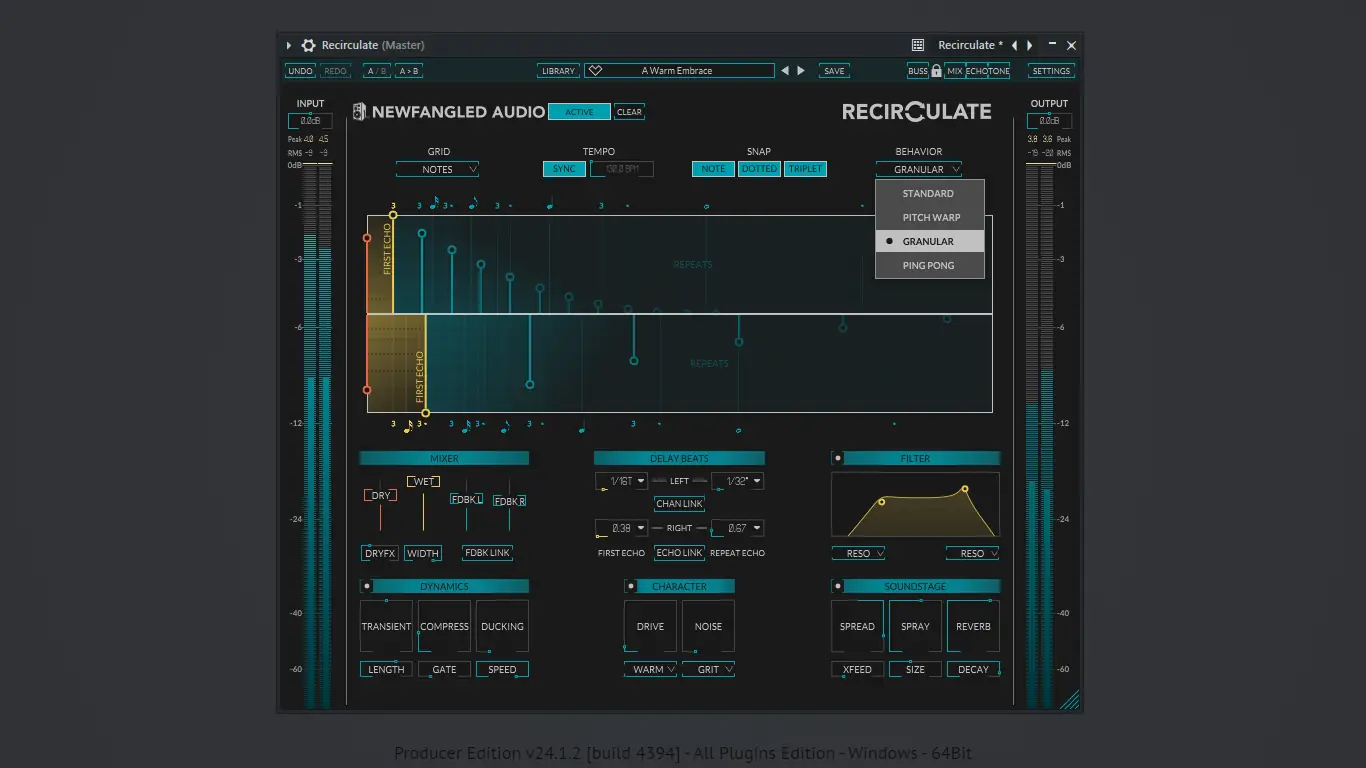Advance to the next preset with right arrow

click(801, 71)
